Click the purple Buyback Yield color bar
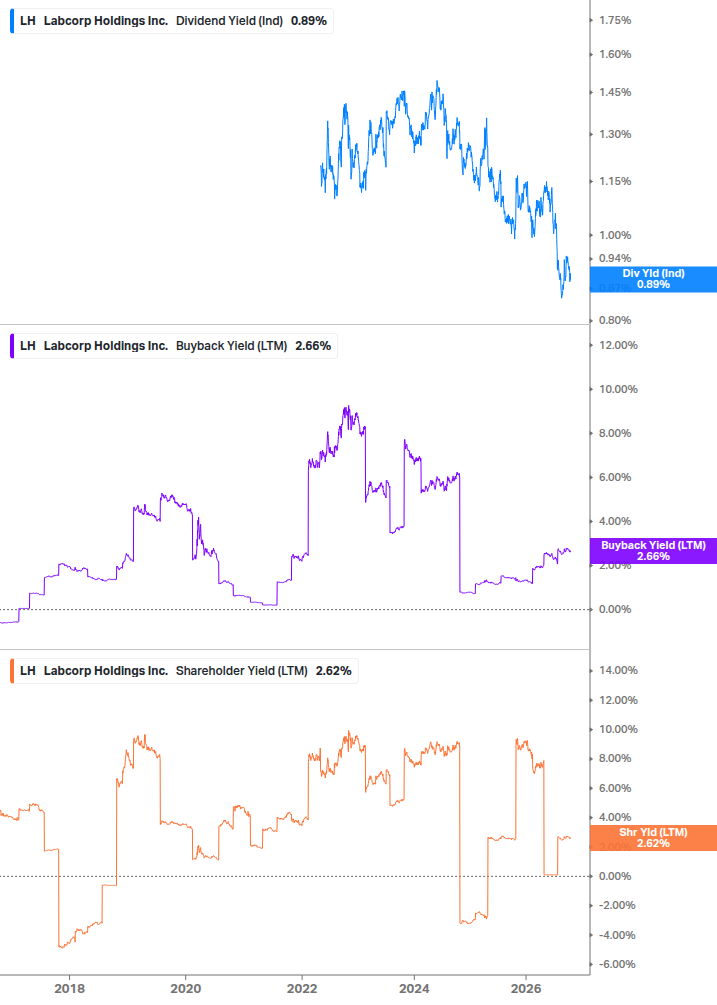The height and width of the screenshot is (1005, 717). click(12, 346)
